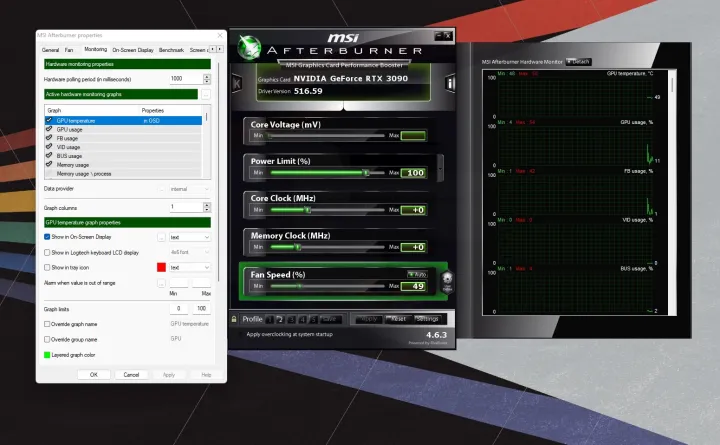The image size is (720, 445).
Task: Open the On-Screen Display text style dropdown
Action: point(190,237)
